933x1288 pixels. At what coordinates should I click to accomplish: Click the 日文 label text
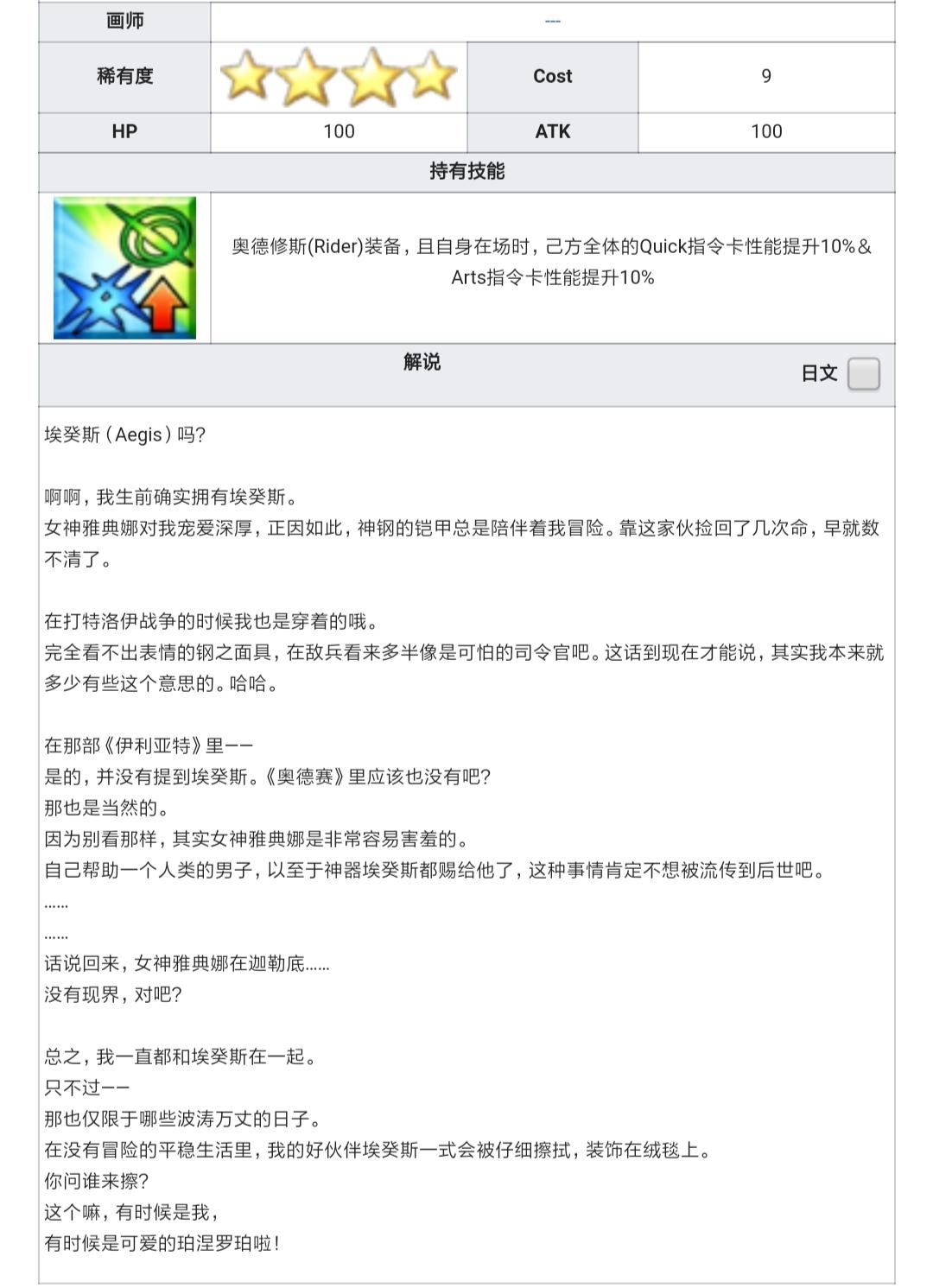(x=820, y=374)
